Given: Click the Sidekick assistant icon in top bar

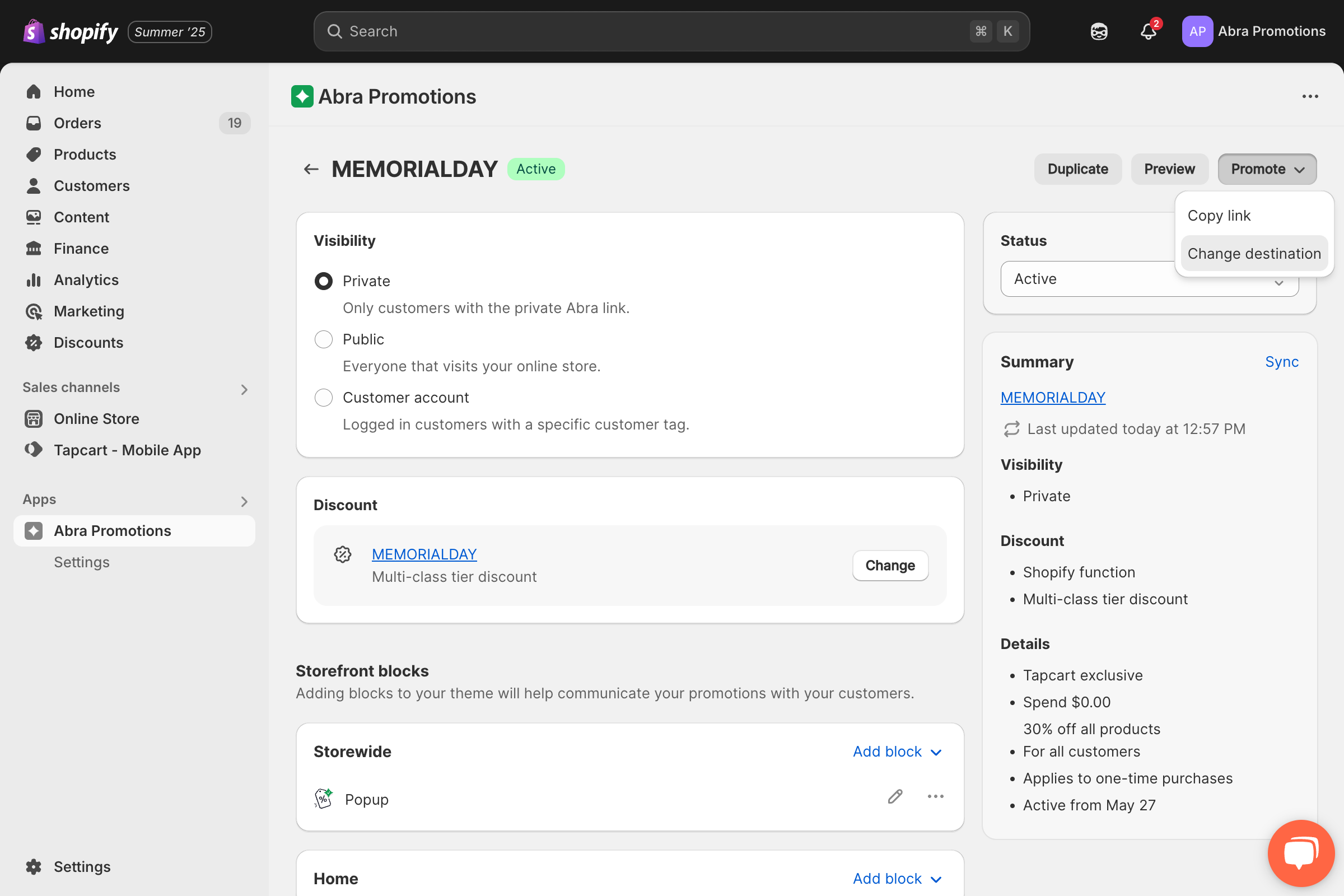Looking at the screenshot, I should [1099, 31].
